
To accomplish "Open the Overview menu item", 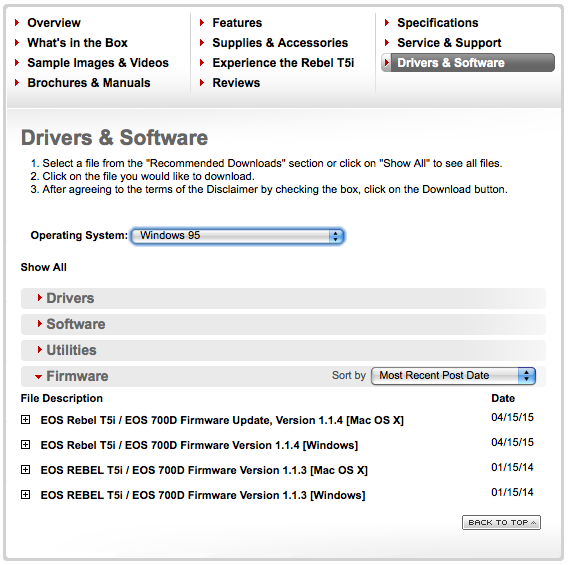I will click(x=54, y=23).
